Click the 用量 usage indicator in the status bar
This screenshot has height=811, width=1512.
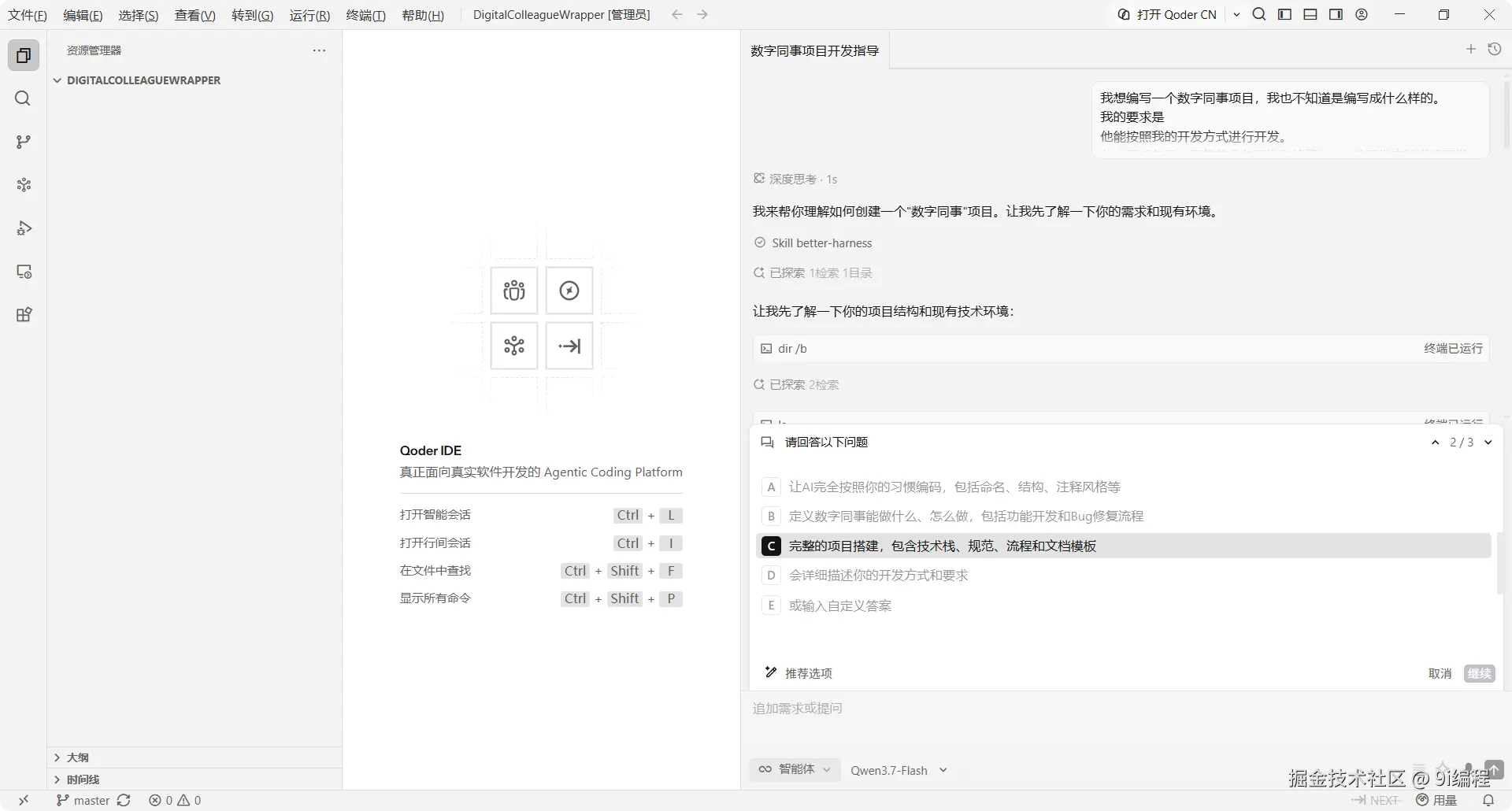tap(1437, 800)
